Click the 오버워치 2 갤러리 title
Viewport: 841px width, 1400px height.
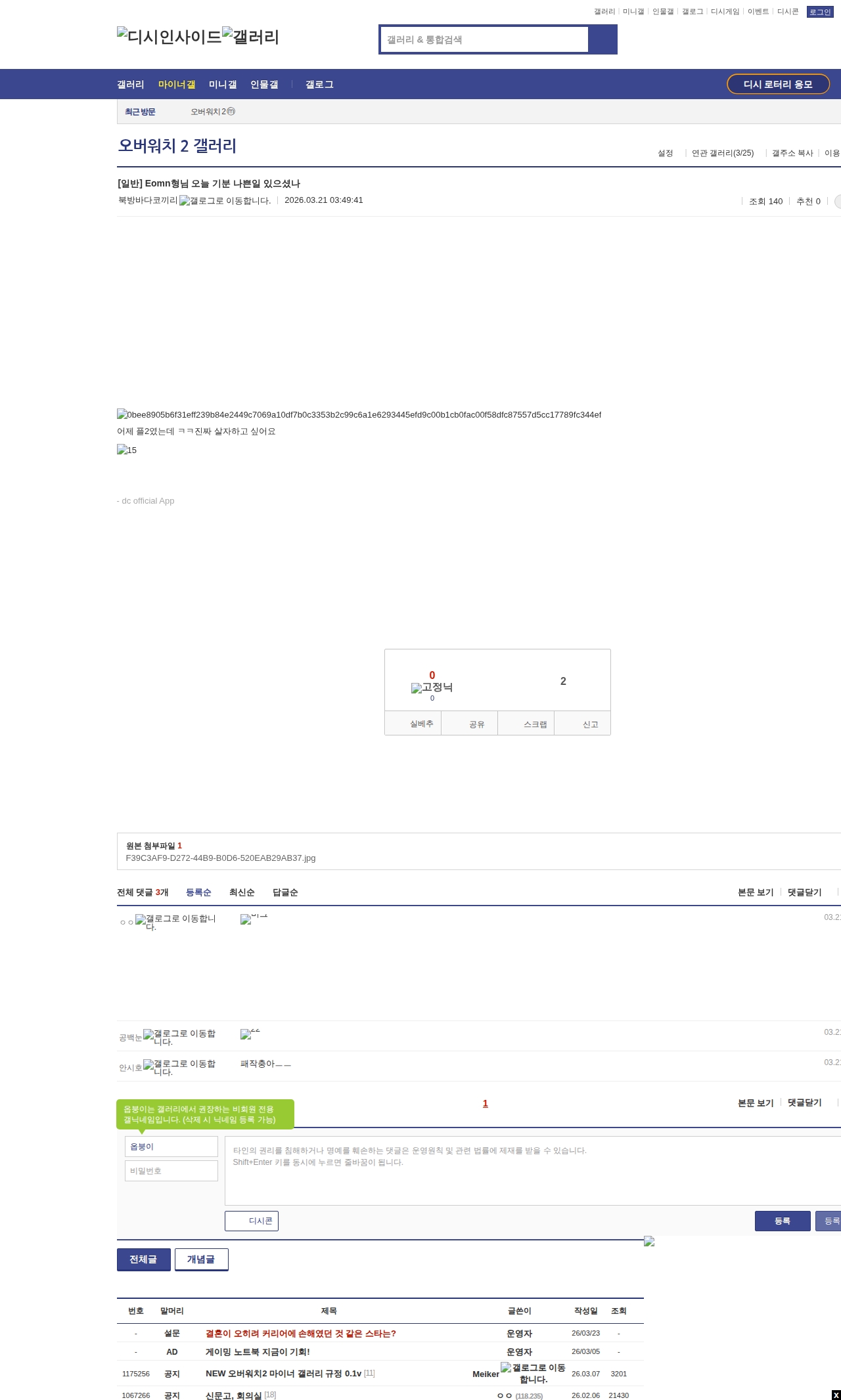click(177, 146)
